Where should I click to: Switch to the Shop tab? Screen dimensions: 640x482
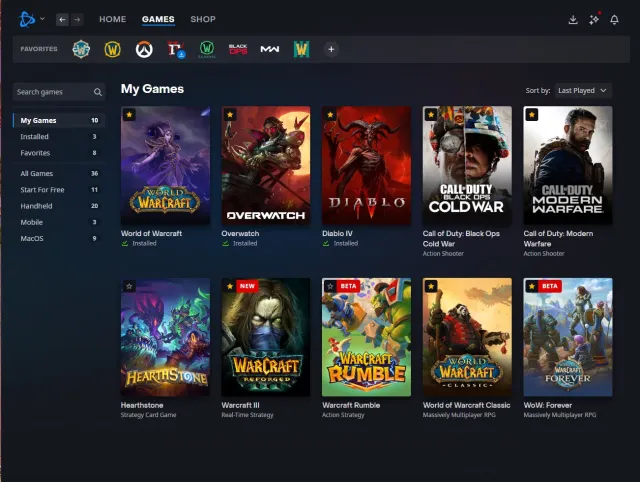(x=203, y=19)
